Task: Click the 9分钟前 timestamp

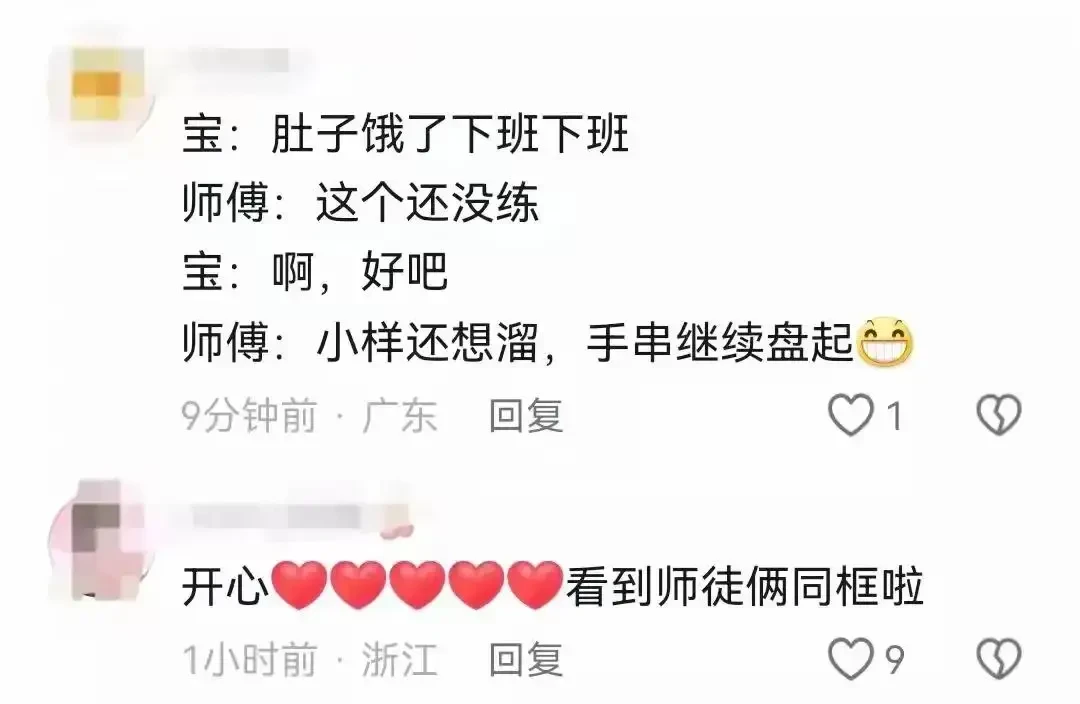Action: [x=249, y=416]
